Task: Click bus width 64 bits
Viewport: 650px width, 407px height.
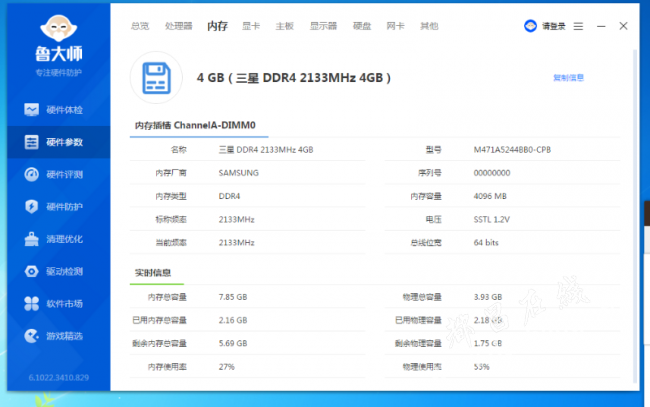Action: 486,242
